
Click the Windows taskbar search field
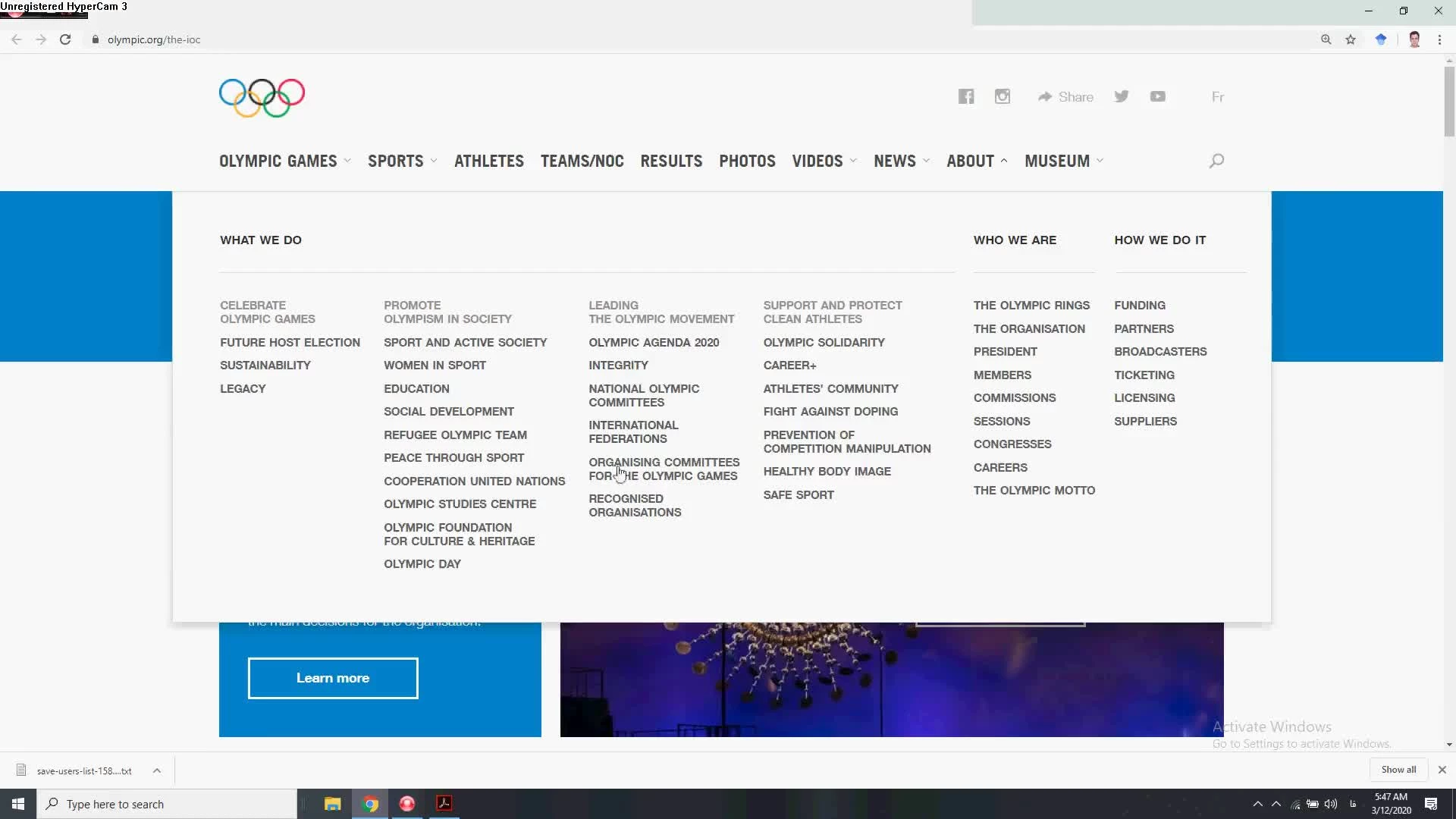point(167,804)
